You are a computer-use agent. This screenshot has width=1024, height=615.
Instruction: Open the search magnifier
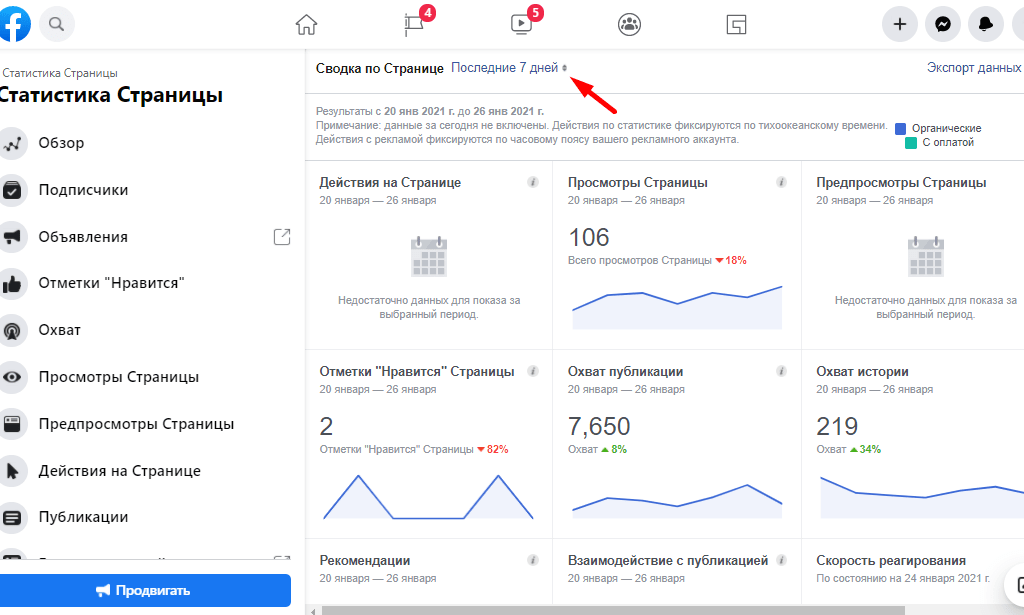tap(56, 24)
